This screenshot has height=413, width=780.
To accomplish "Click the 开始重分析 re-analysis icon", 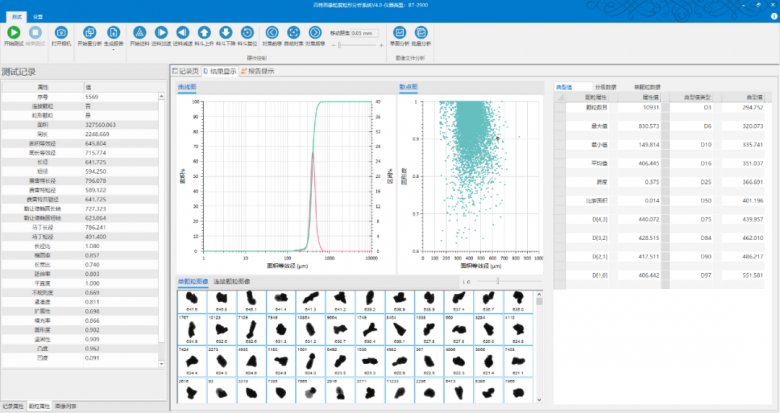I will pos(88,34).
